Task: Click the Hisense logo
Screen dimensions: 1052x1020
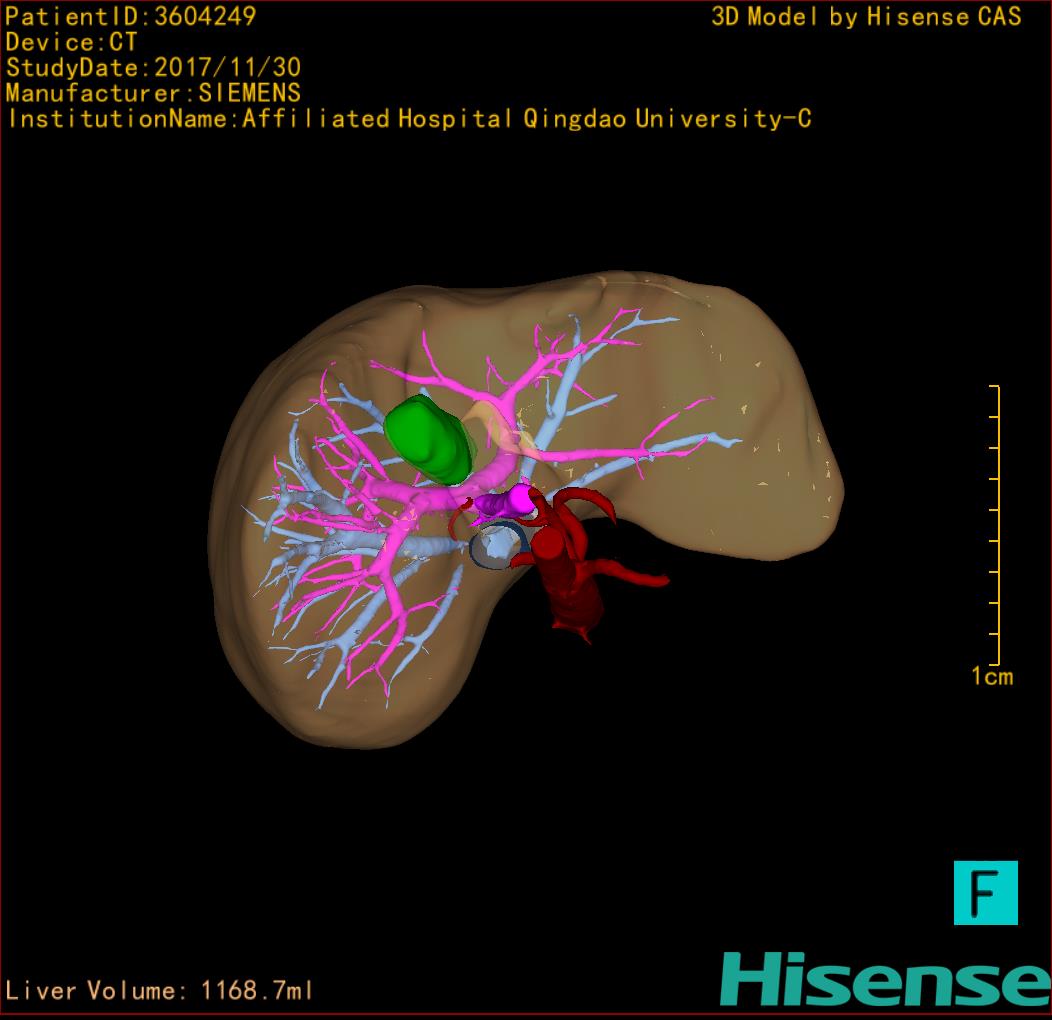Action: tap(885, 979)
